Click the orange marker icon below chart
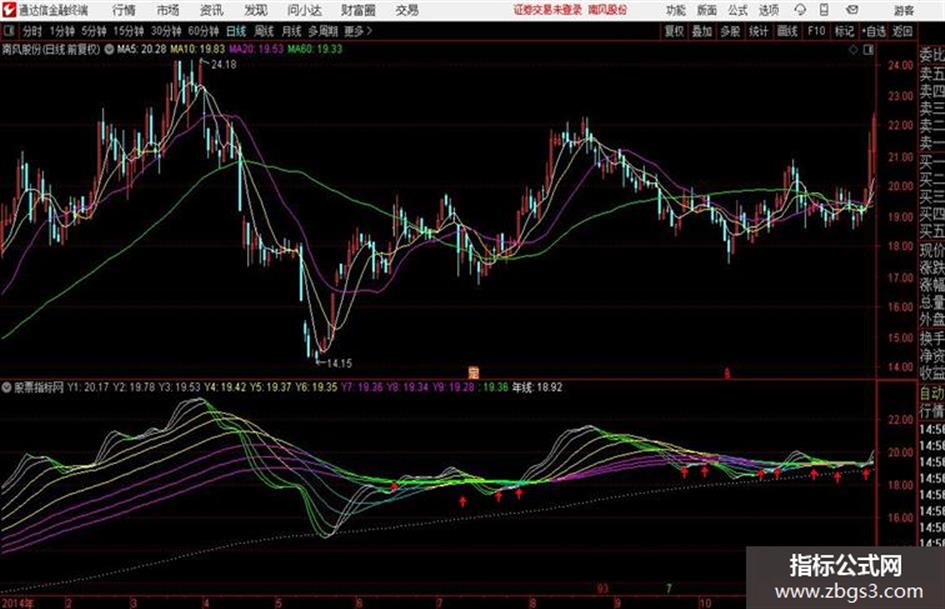945x609 pixels. [474, 373]
